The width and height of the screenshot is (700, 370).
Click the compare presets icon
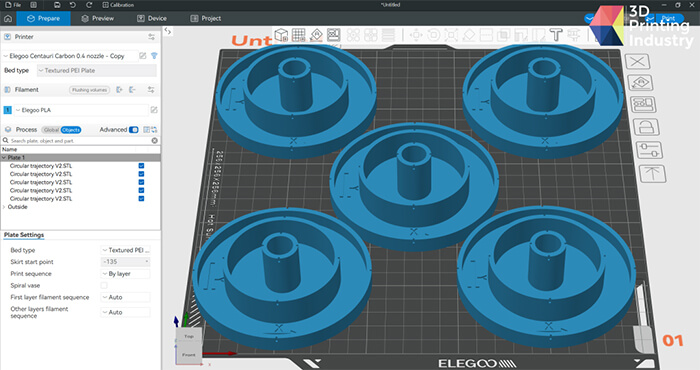coord(154,130)
